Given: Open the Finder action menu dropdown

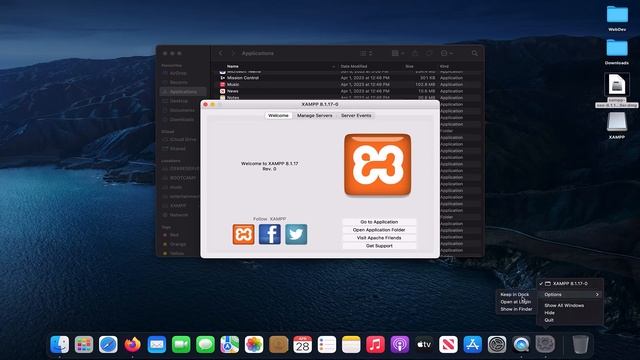Looking at the screenshot, I should point(447,53).
